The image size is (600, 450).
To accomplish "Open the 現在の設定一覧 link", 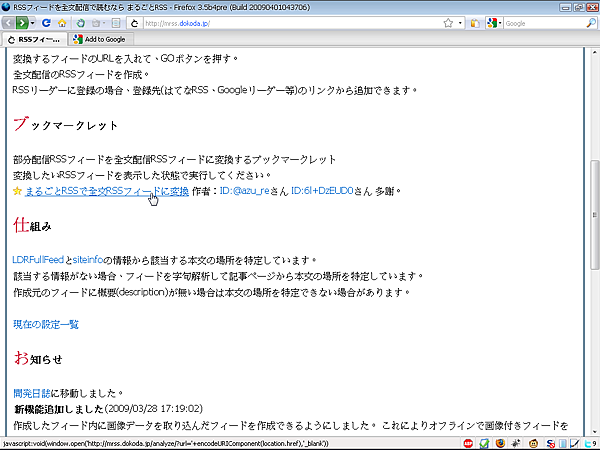I will tap(46, 324).
